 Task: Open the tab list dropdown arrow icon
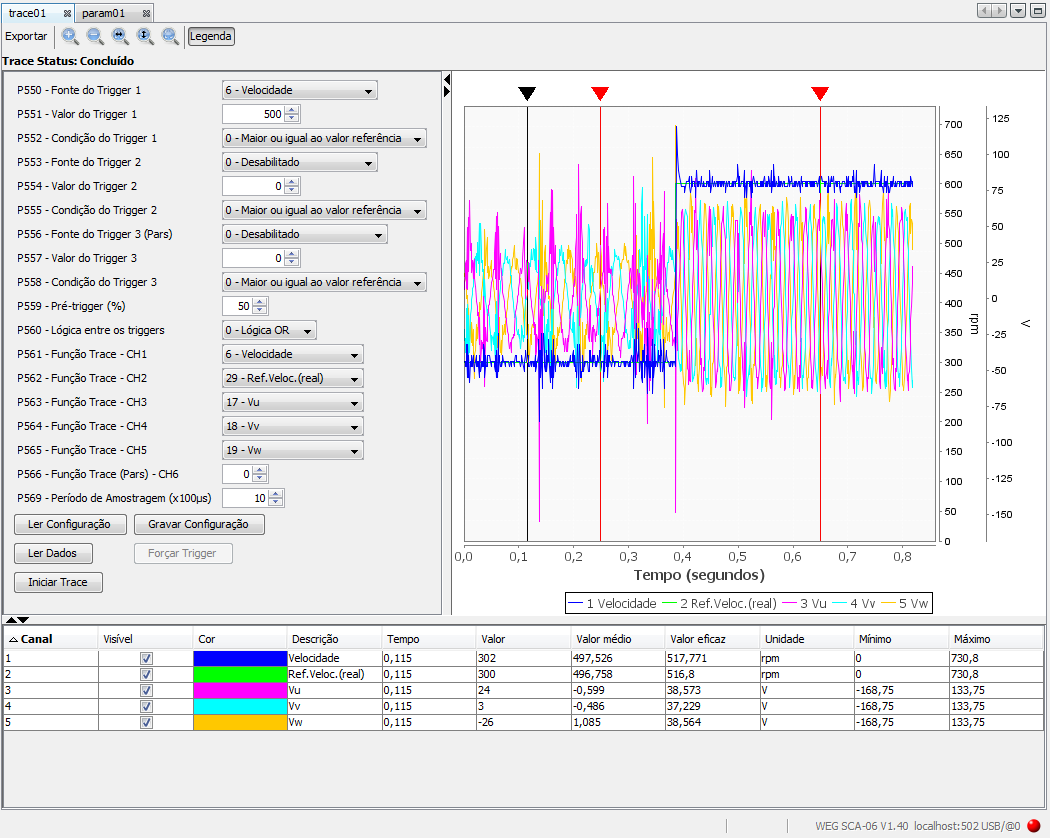[1018, 10]
